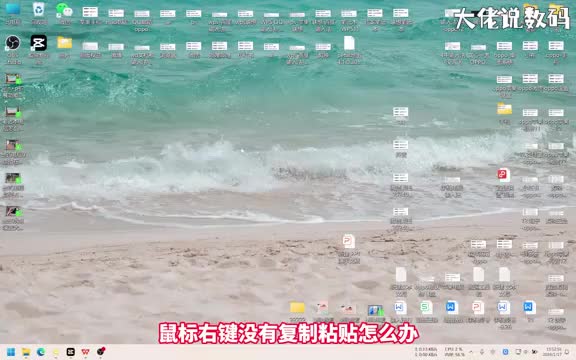Click the microphone icon in system tray

click(482, 352)
